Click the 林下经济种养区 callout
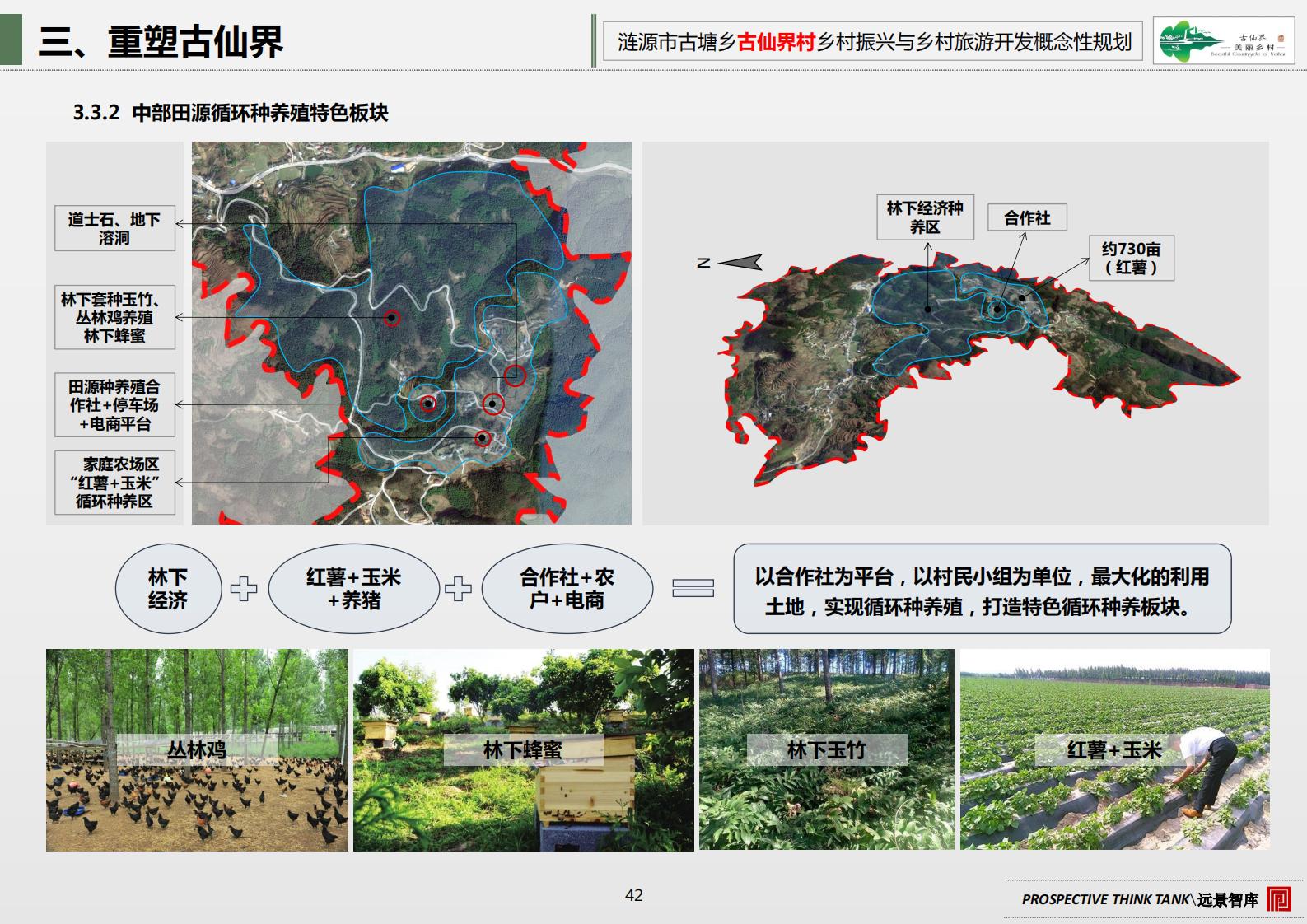 pyautogui.click(x=925, y=217)
